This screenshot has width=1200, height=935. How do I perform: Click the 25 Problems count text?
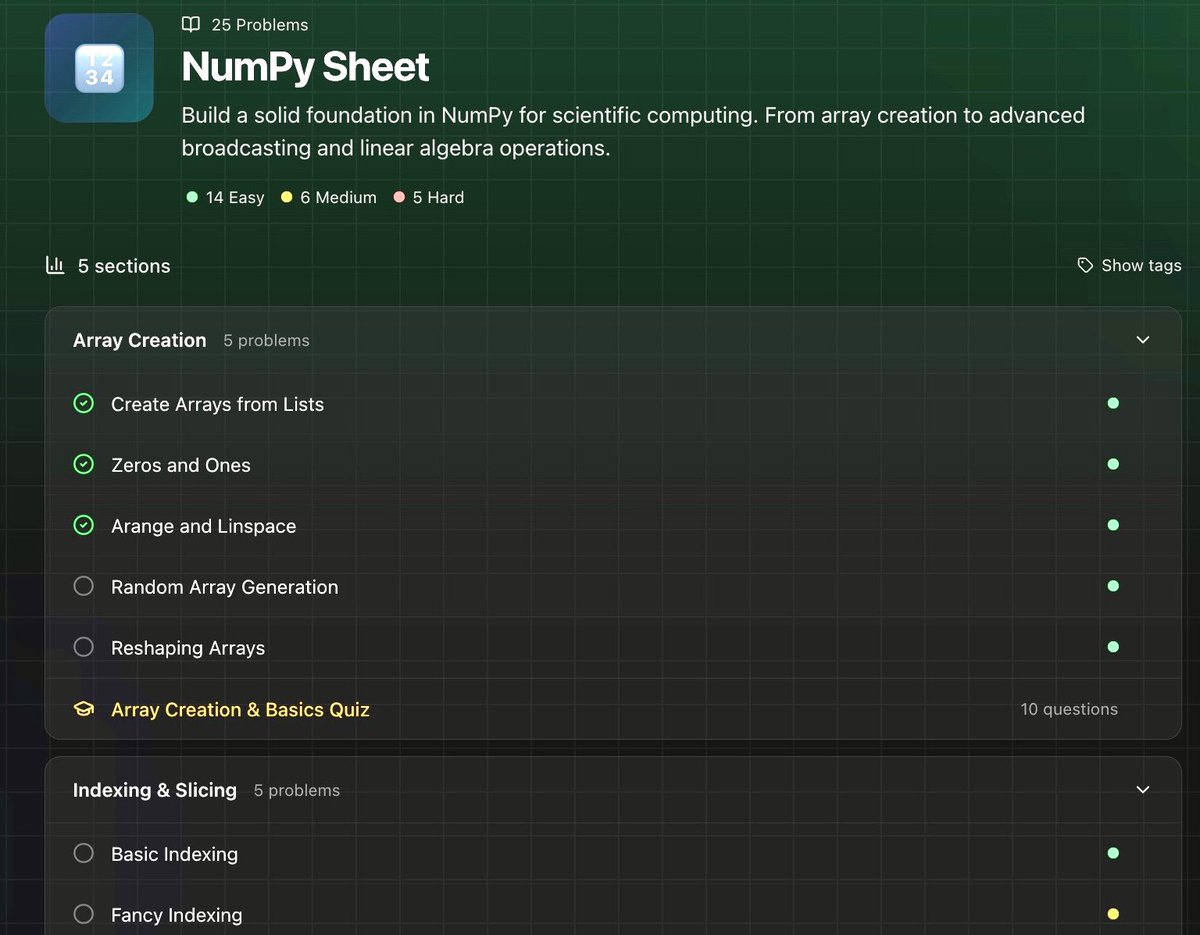[x=260, y=24]
